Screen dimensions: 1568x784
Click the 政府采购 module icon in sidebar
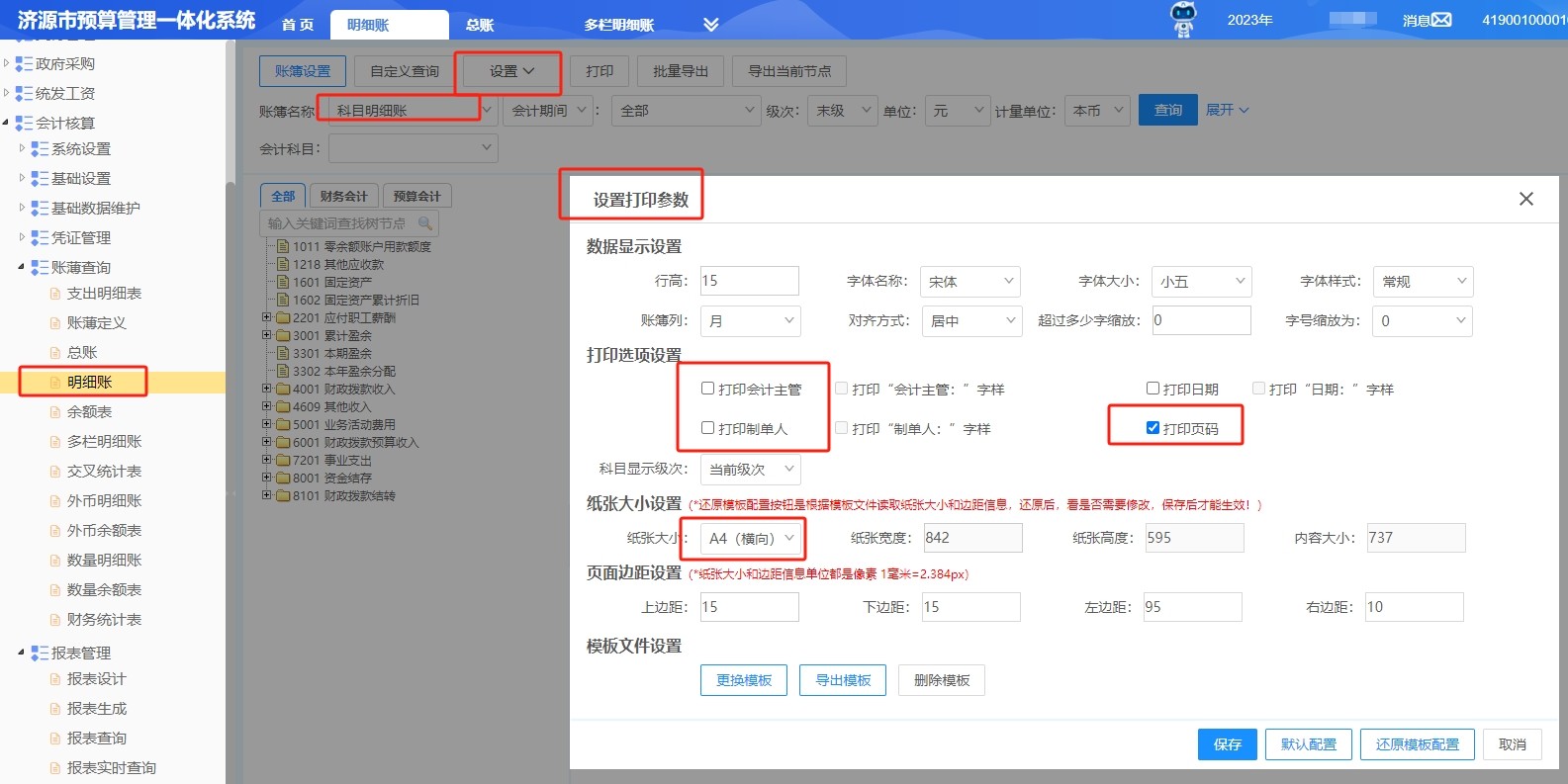click(x=24, y=64)
